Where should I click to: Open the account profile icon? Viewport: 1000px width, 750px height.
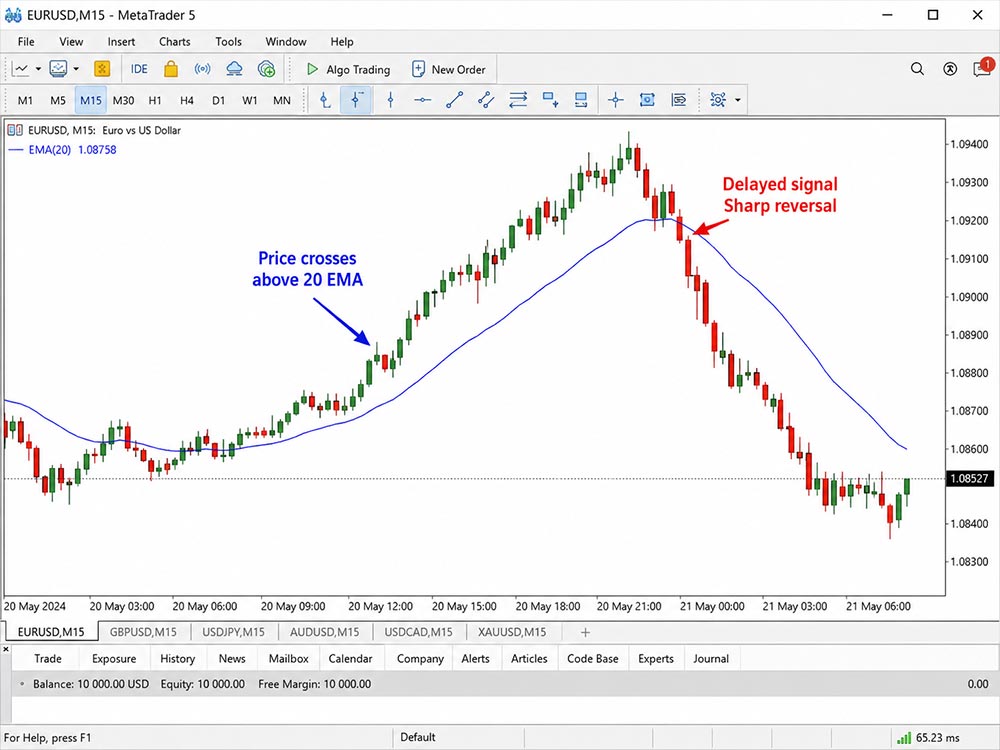(x=950, y=69)
